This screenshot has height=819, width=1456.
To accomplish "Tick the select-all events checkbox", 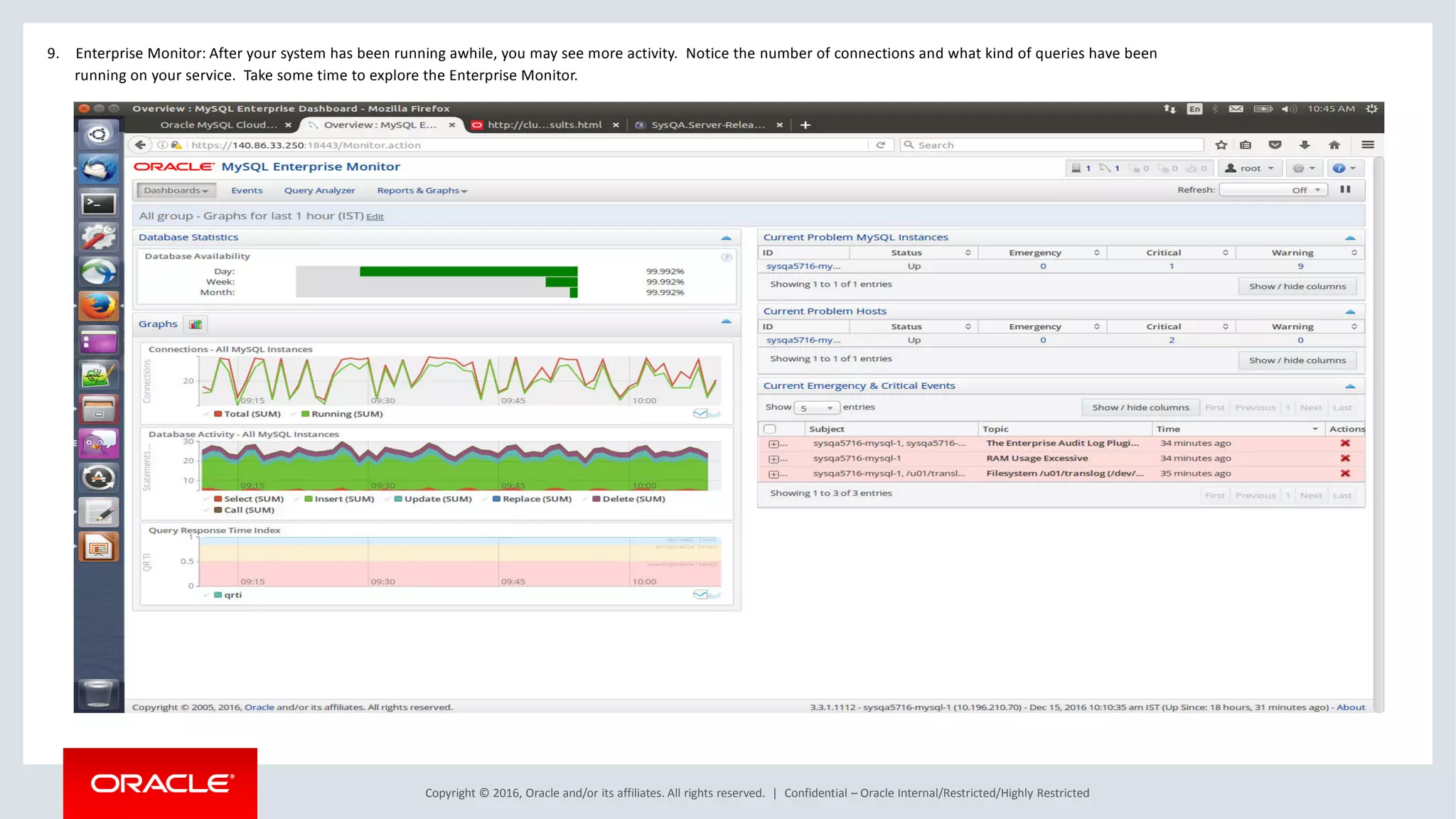I will (x=770, y=429).
